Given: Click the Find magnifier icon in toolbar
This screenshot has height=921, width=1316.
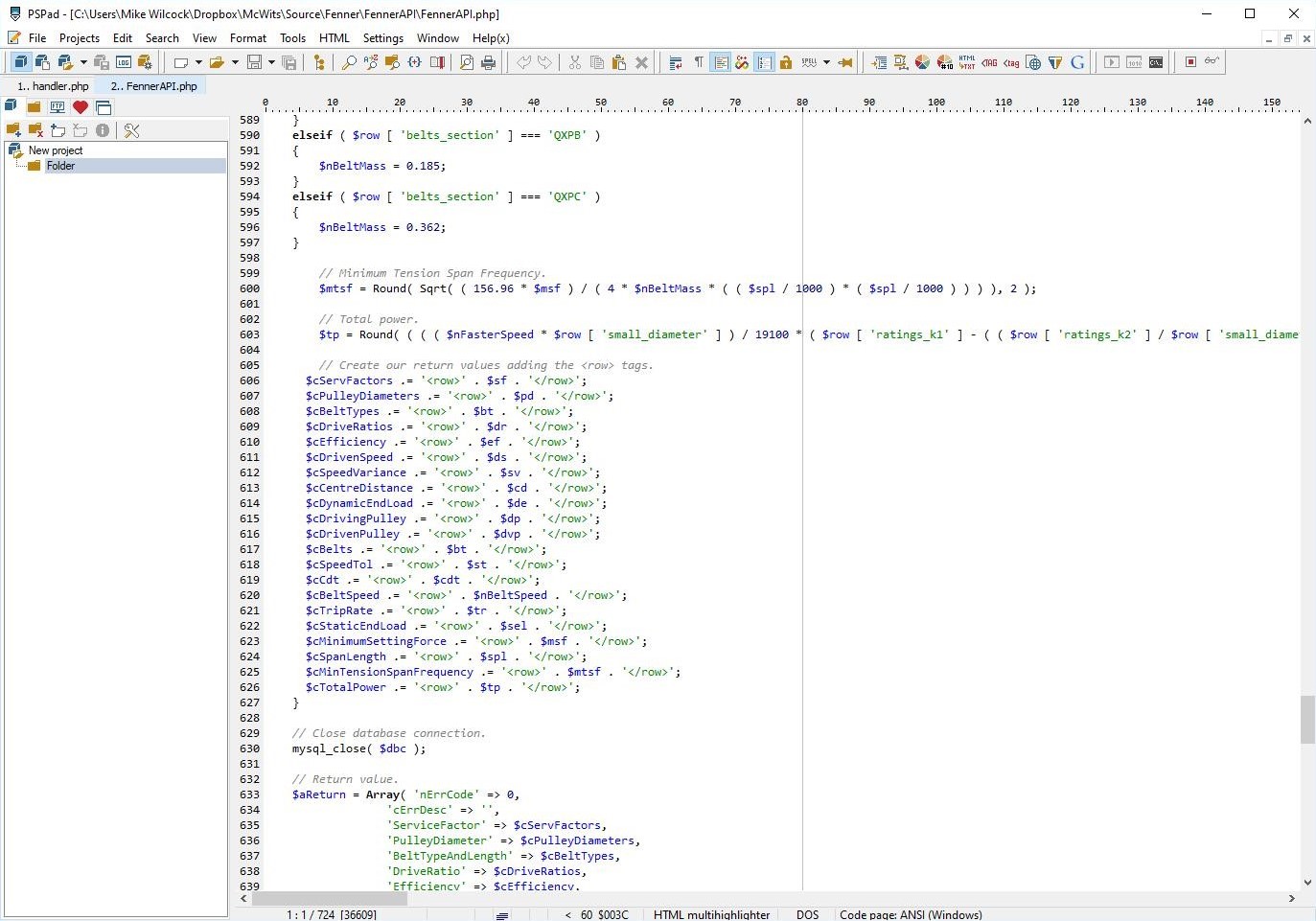Looking at the screenshot, I should click(349, 62).
